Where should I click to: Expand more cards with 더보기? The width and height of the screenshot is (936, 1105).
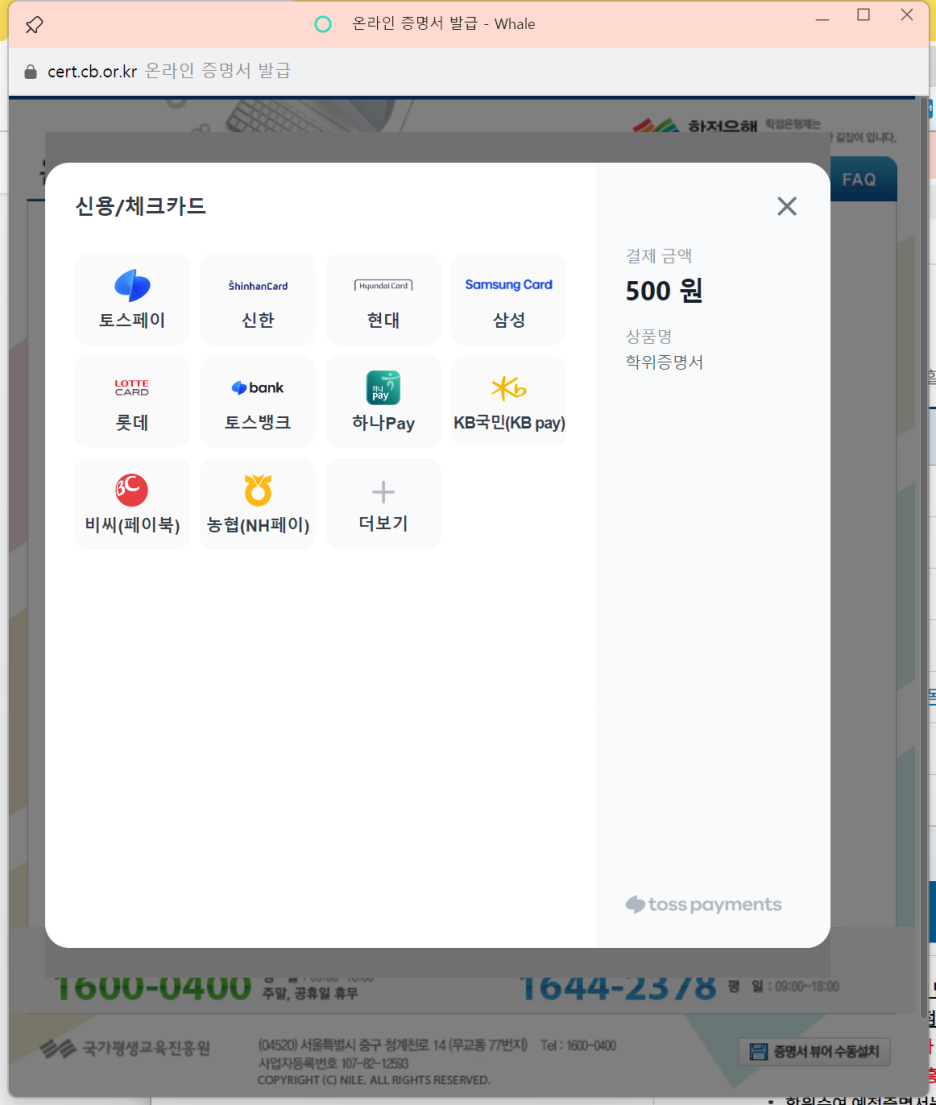(383, 504)
